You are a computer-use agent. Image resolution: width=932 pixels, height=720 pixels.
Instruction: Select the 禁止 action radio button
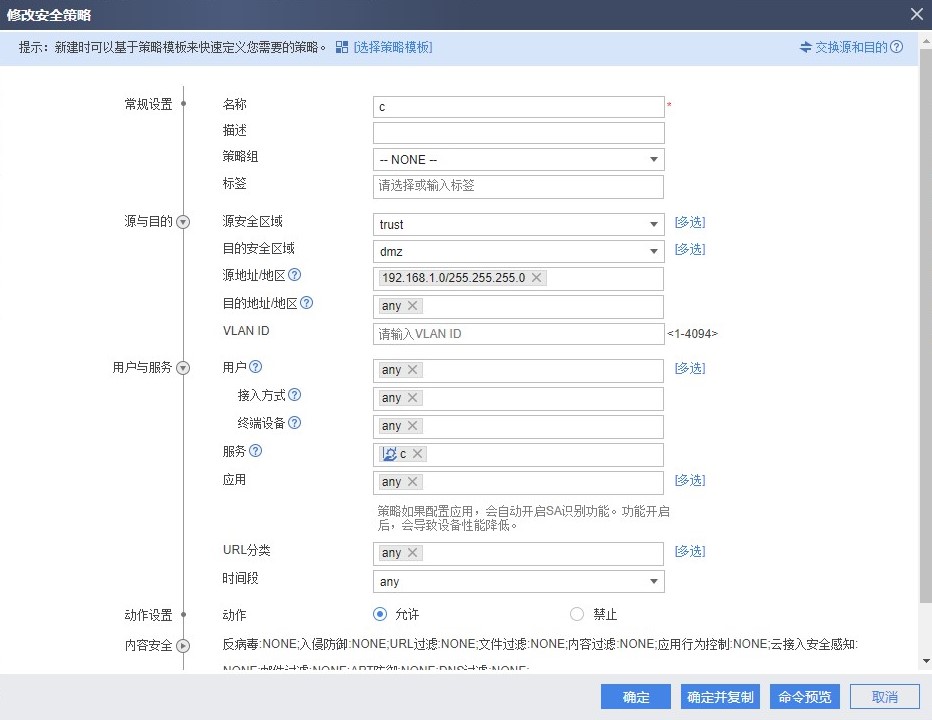[577, 614]
